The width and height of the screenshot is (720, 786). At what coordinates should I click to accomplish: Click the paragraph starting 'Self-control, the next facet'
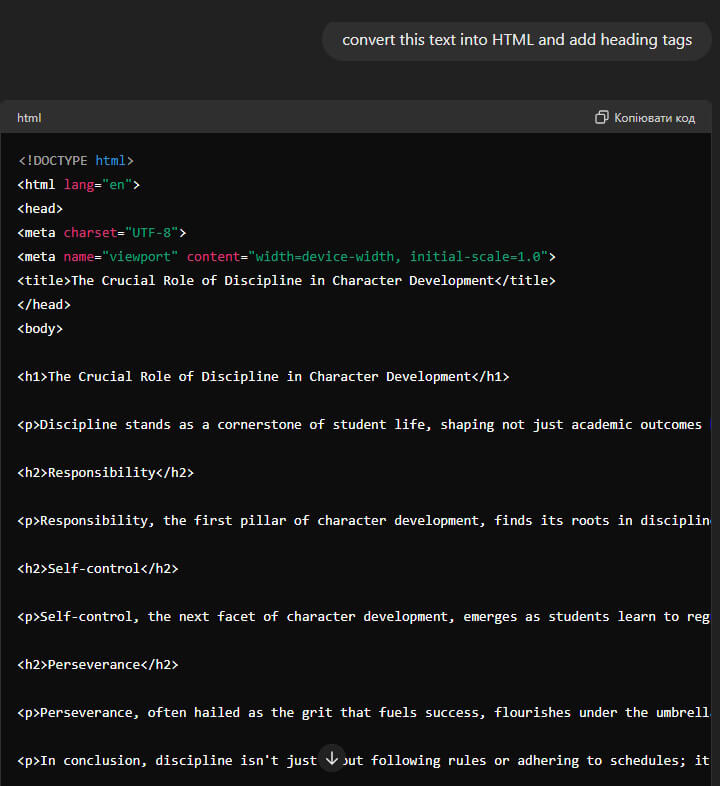tap(364, 617)
